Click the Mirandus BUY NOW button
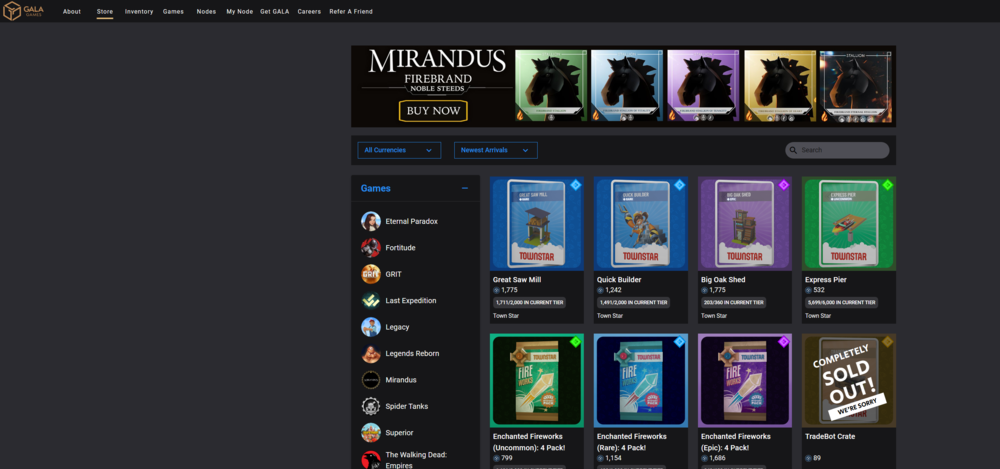Screen dimensions: 1000x469 tap(433, 111)
